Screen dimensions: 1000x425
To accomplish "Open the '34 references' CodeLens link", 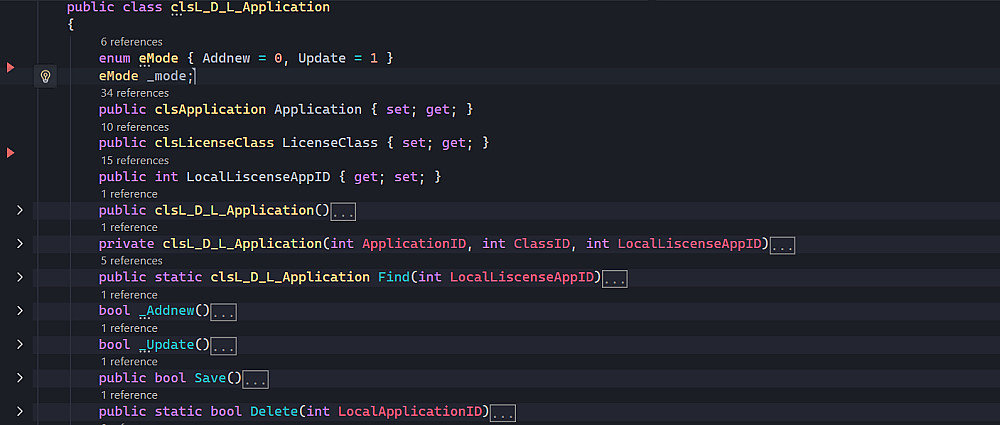I will click(x=135, y=93).
